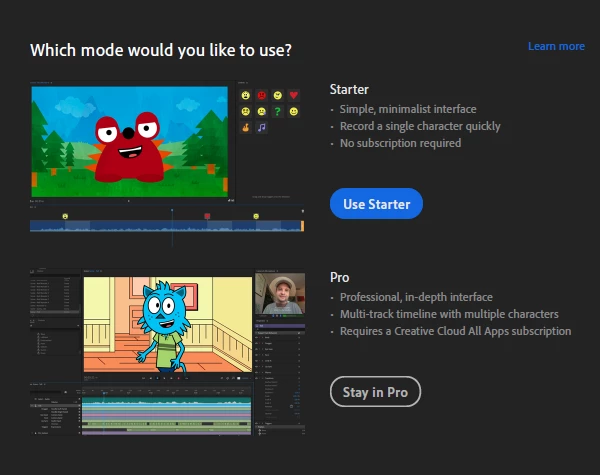Click 'Multi-track timeline with multiple characters' text
This screenshot has width=600, height=475.
[x=449, y=314]
